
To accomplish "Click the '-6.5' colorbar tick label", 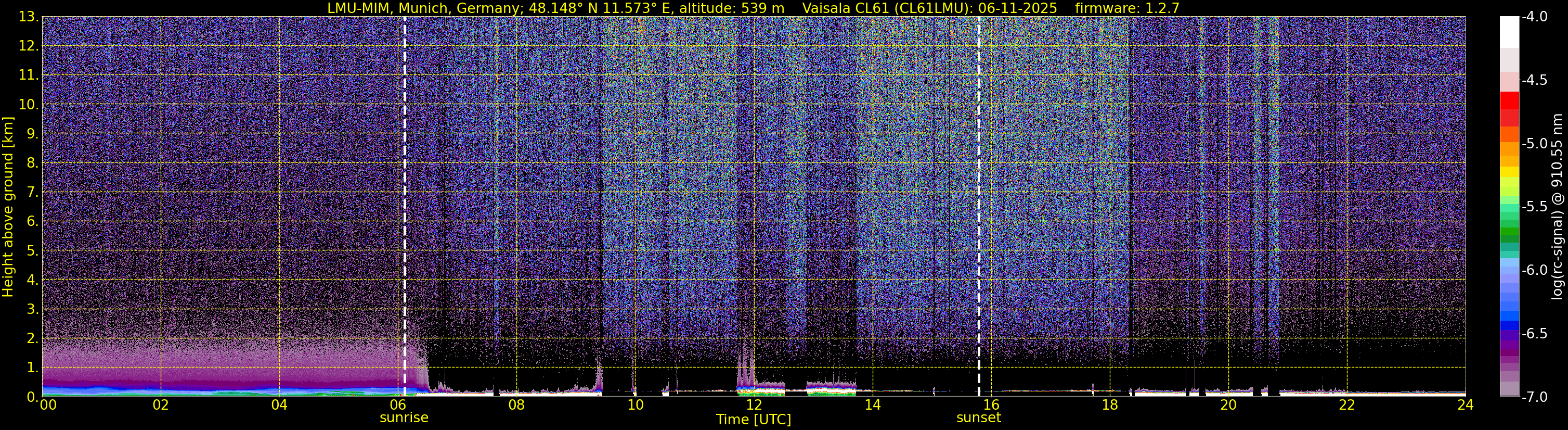I will point(1534,333).
